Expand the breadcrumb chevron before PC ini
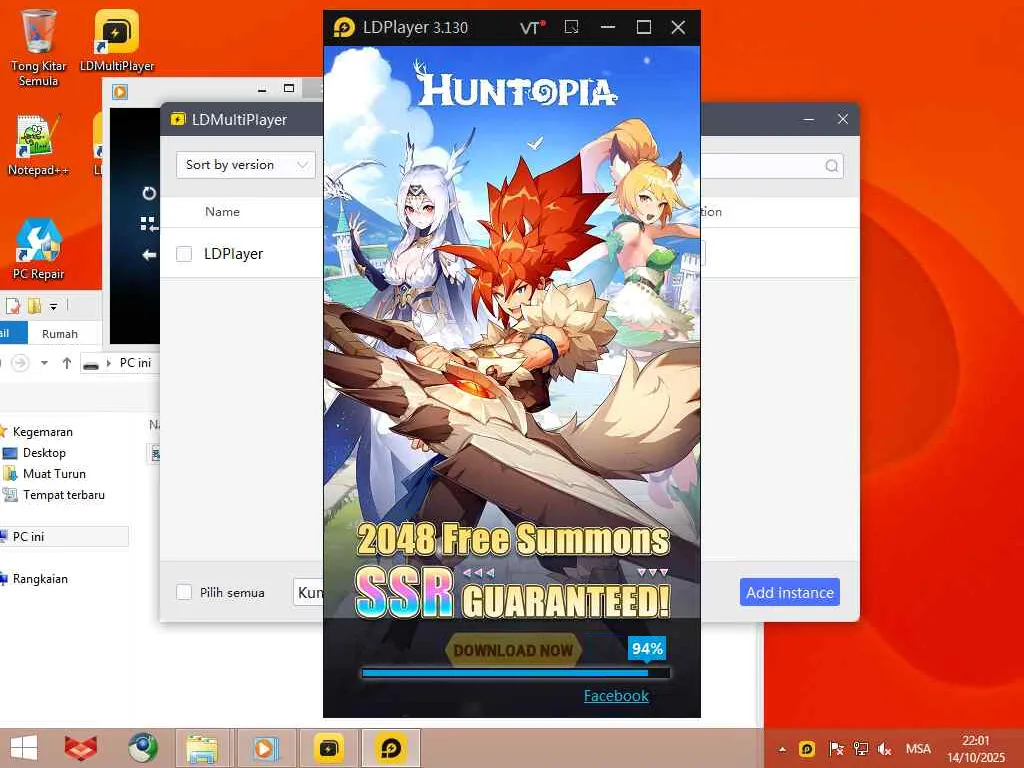Image resolution: width=1024 pixels, height=768 pixels. [x=109, y=363]
